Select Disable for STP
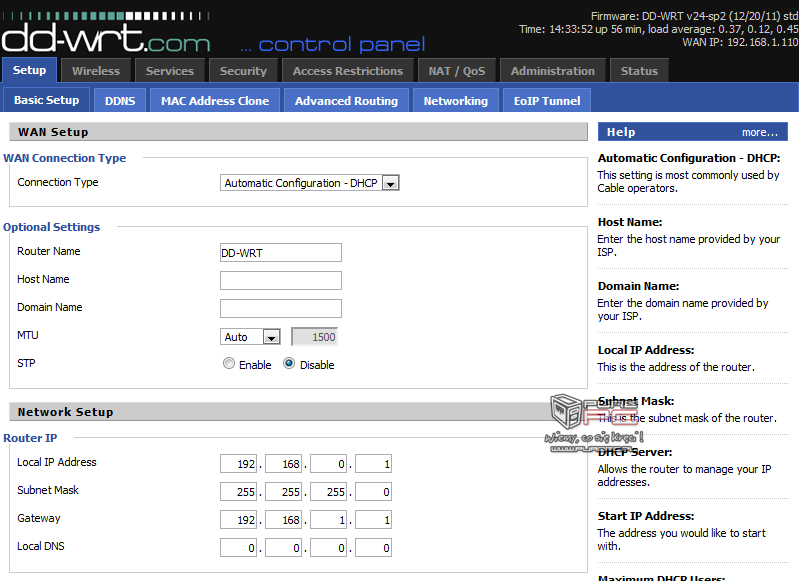Image resolution: width=799 pixels, height=581 pixels. click(x=289, y=363)
